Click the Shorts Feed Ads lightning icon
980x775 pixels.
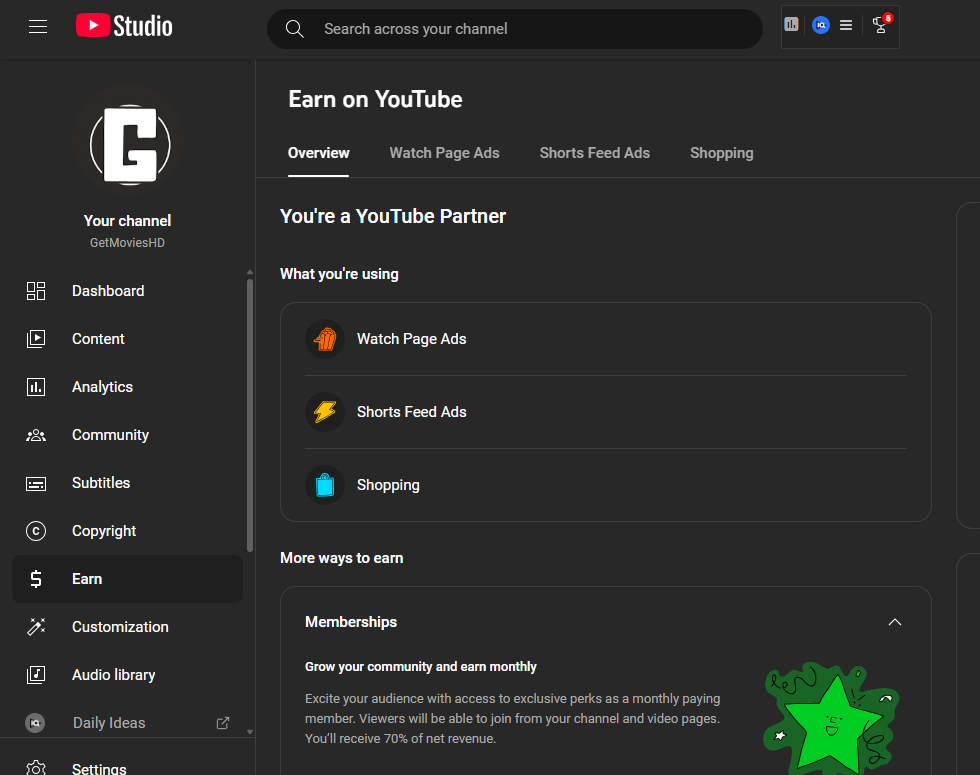click(x=325, y=412)
